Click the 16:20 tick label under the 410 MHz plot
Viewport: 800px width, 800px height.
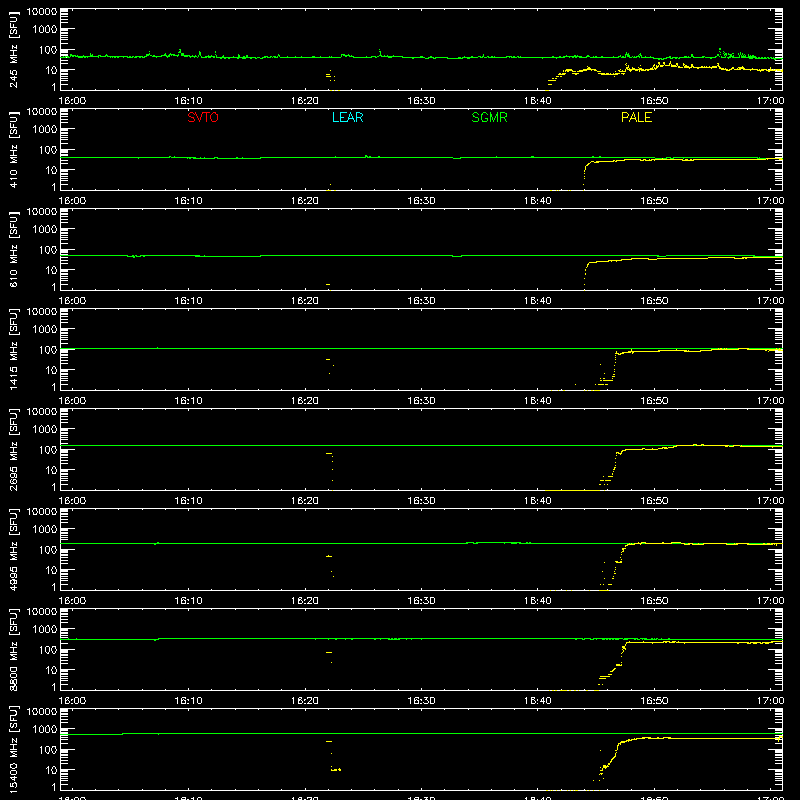point(305,201)
